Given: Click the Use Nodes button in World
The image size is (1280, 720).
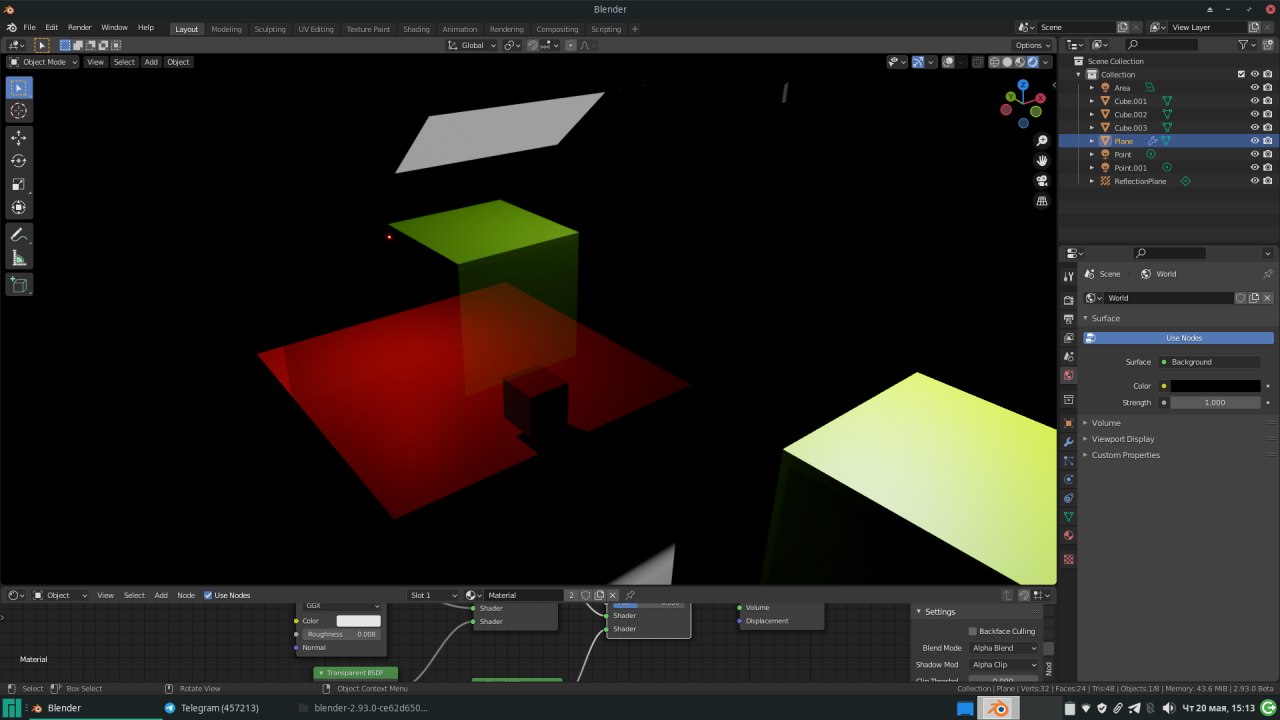Looking at the screenshot, I should [1178, 338].
